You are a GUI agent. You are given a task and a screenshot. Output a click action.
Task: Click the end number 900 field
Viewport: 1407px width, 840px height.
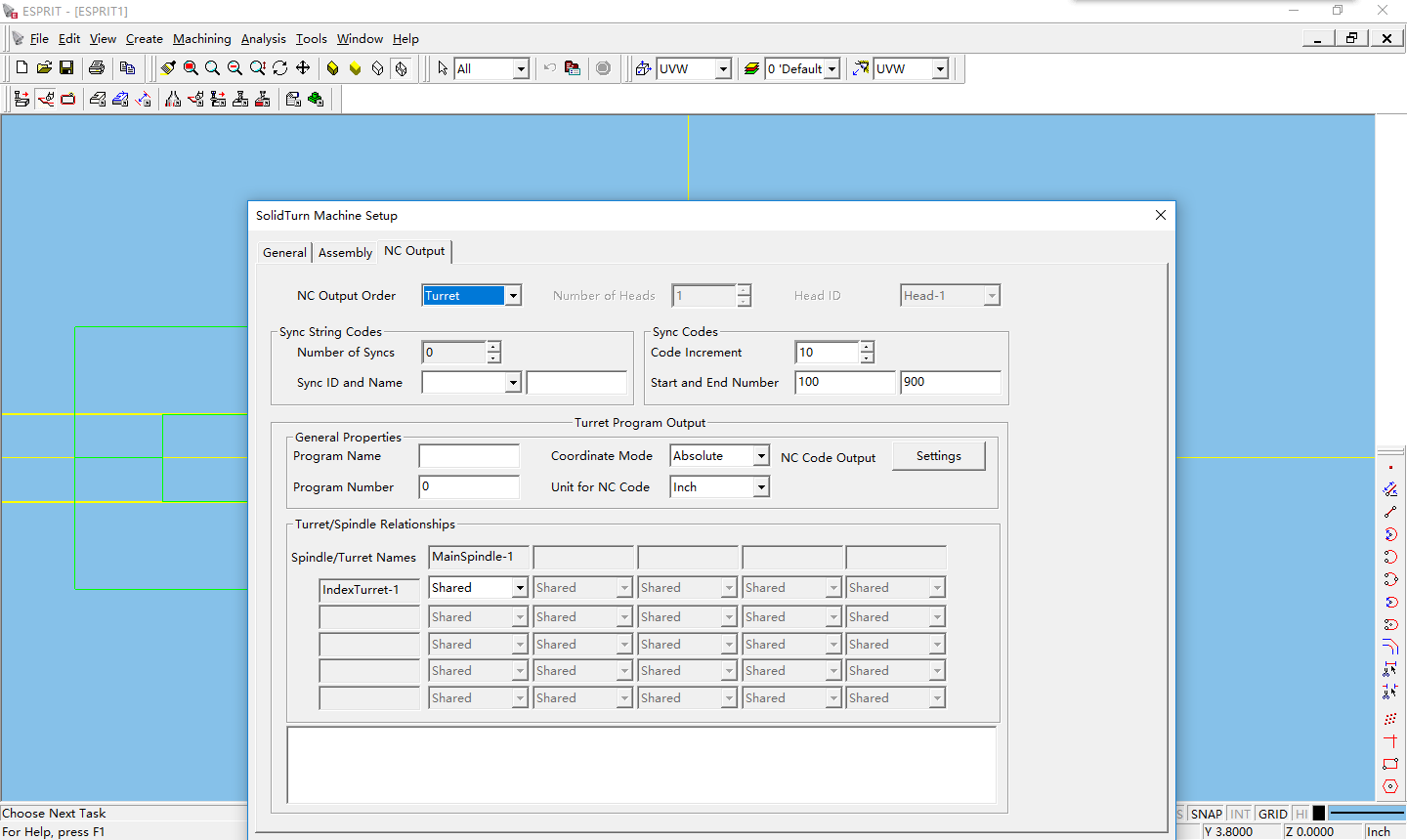[951, 382]
